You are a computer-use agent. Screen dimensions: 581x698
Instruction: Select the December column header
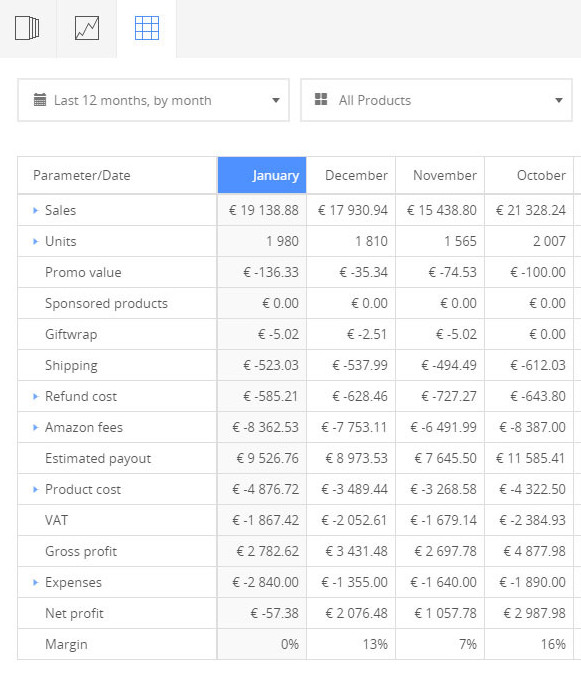click(x=351, y=175)
